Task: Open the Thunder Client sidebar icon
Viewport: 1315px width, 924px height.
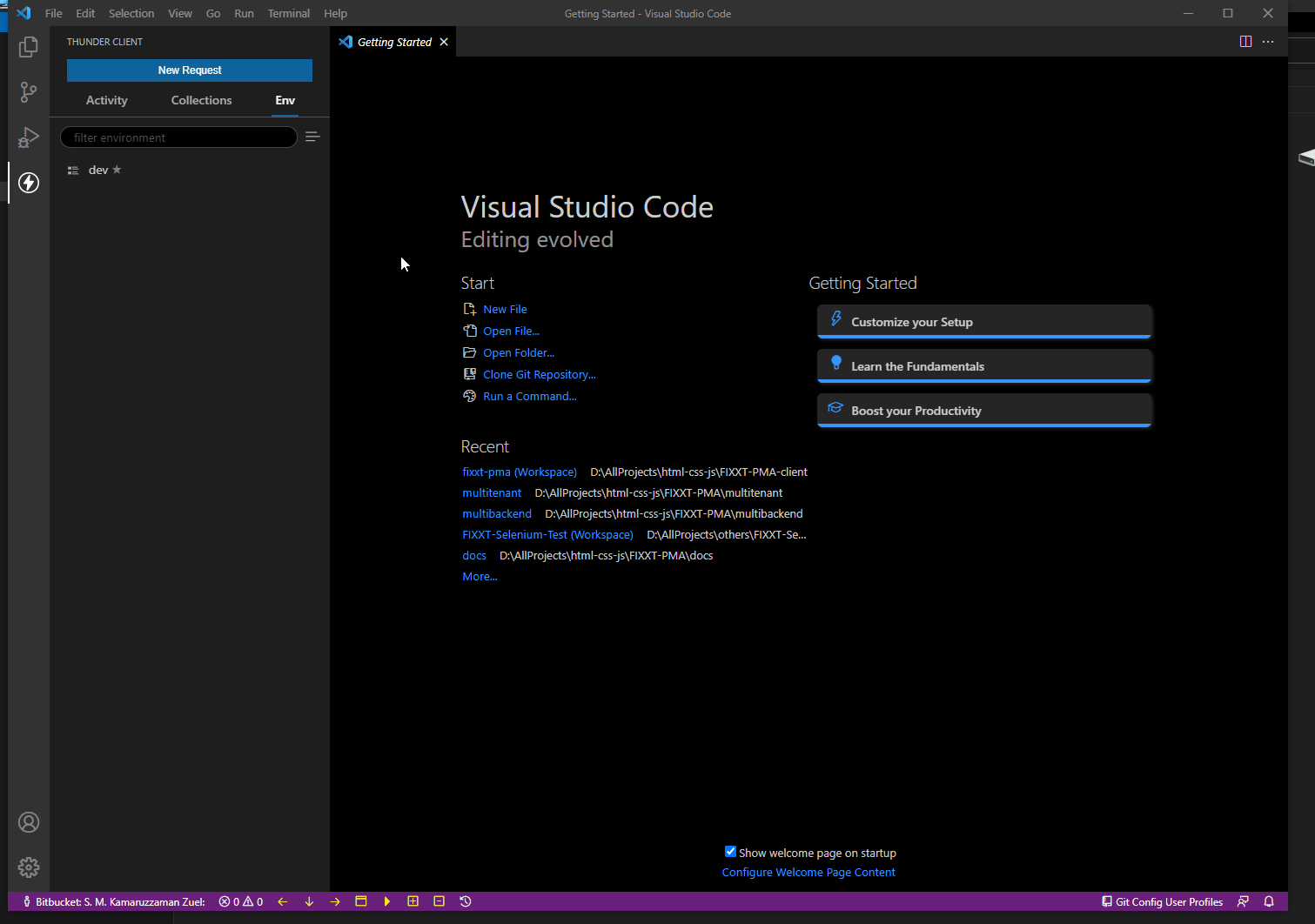Action: tap(29, 183)
